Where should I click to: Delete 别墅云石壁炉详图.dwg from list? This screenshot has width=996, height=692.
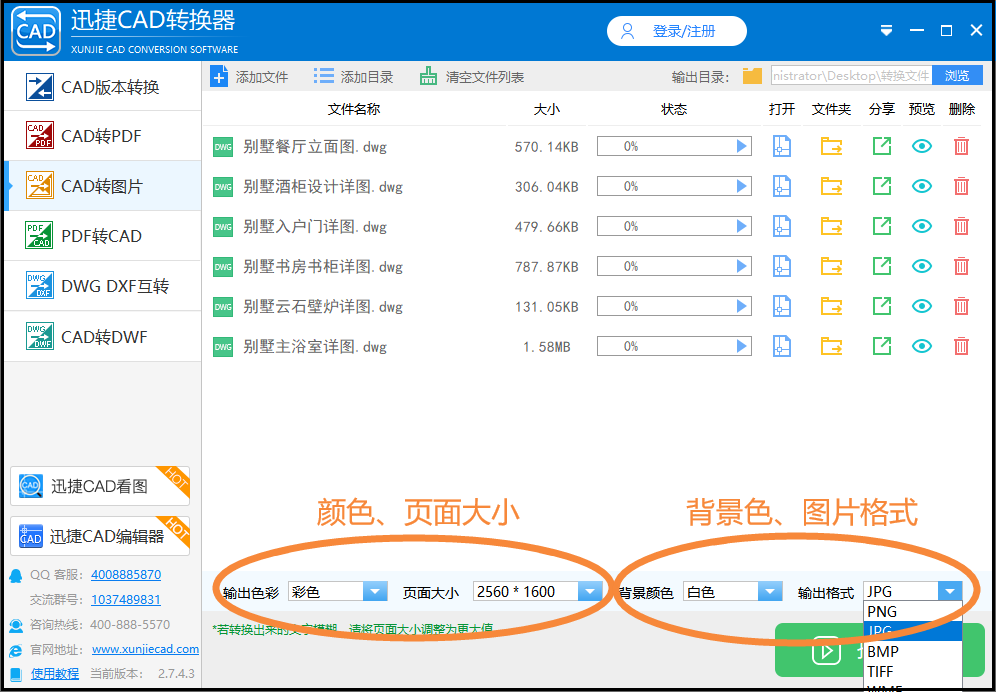[961, 306]
